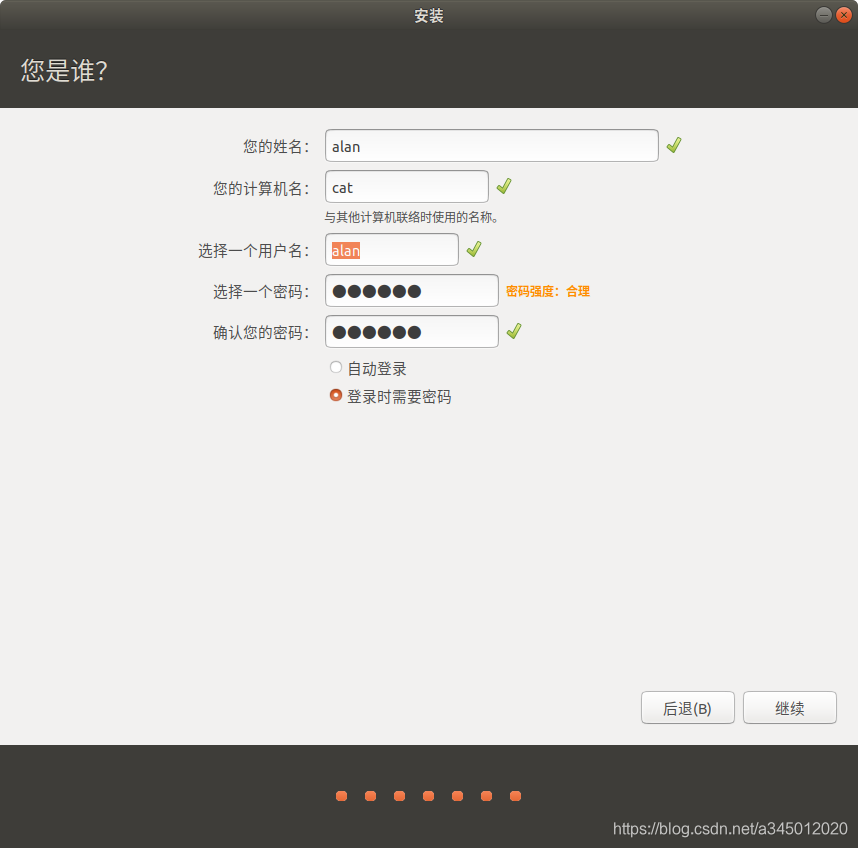Click the 您的姓名 label

tap(276, 147)
